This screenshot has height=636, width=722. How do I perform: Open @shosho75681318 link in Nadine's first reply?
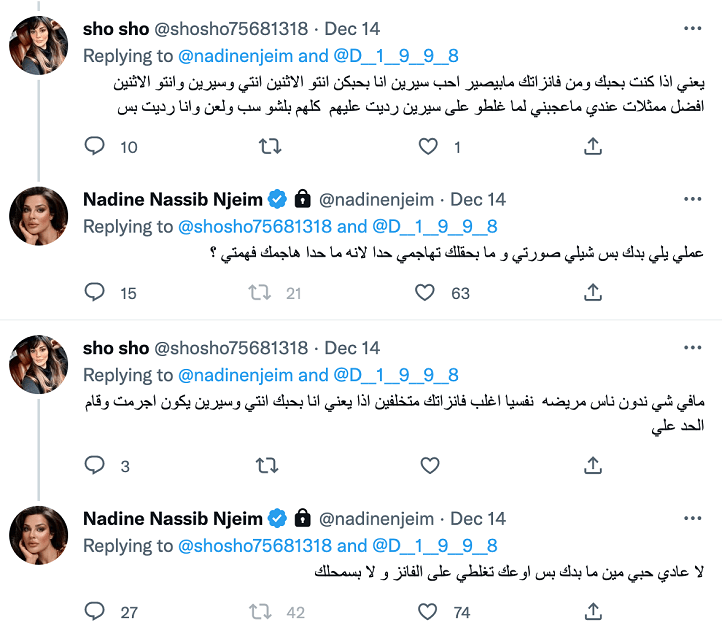[255, 227]
